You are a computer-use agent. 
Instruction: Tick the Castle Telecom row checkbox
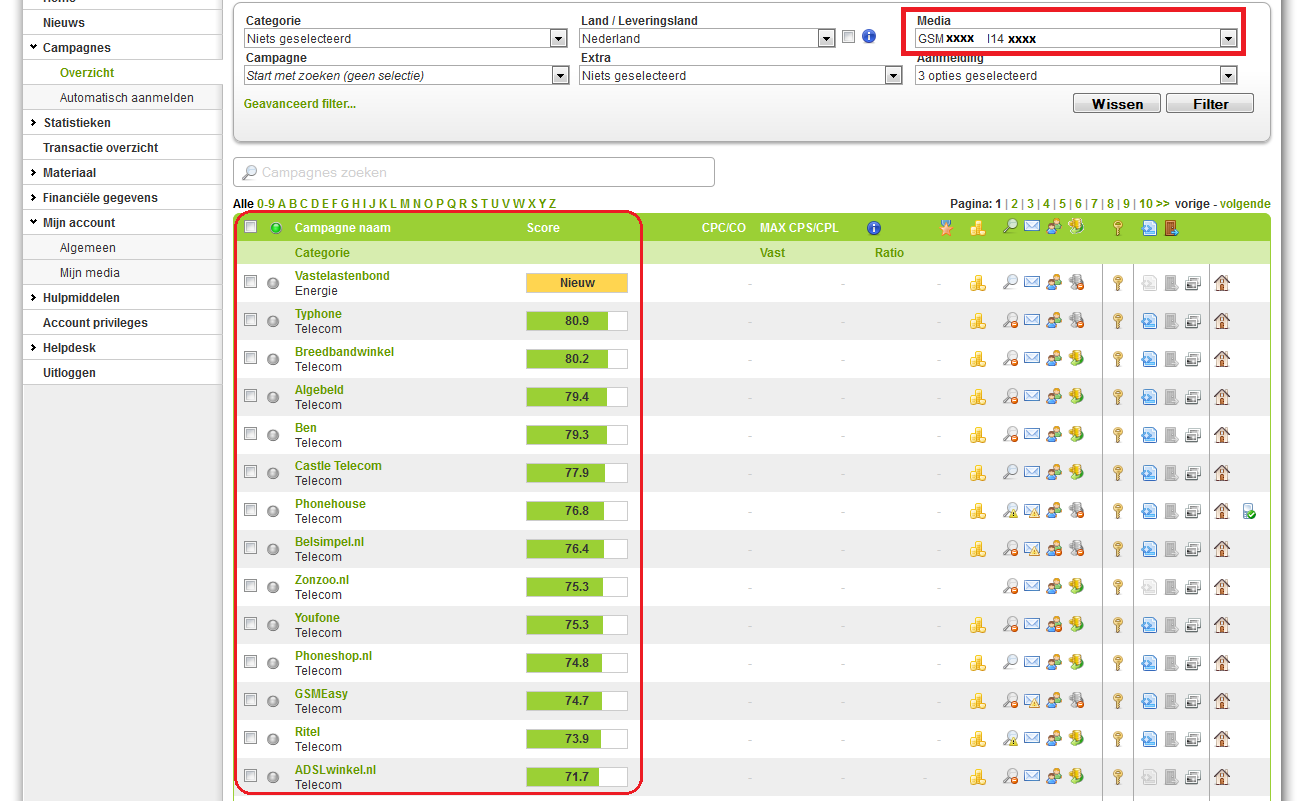[250, 472]
